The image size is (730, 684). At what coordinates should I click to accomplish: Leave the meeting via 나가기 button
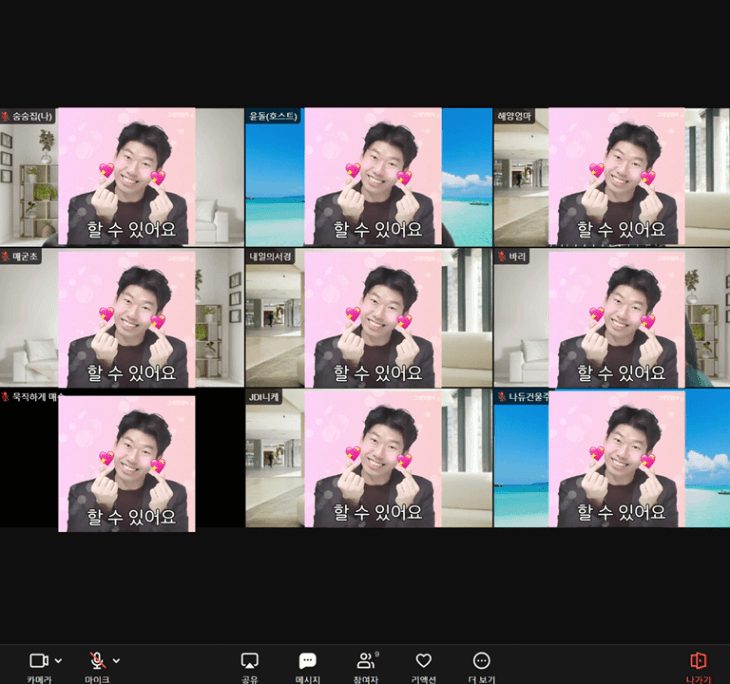click(698, 661)
